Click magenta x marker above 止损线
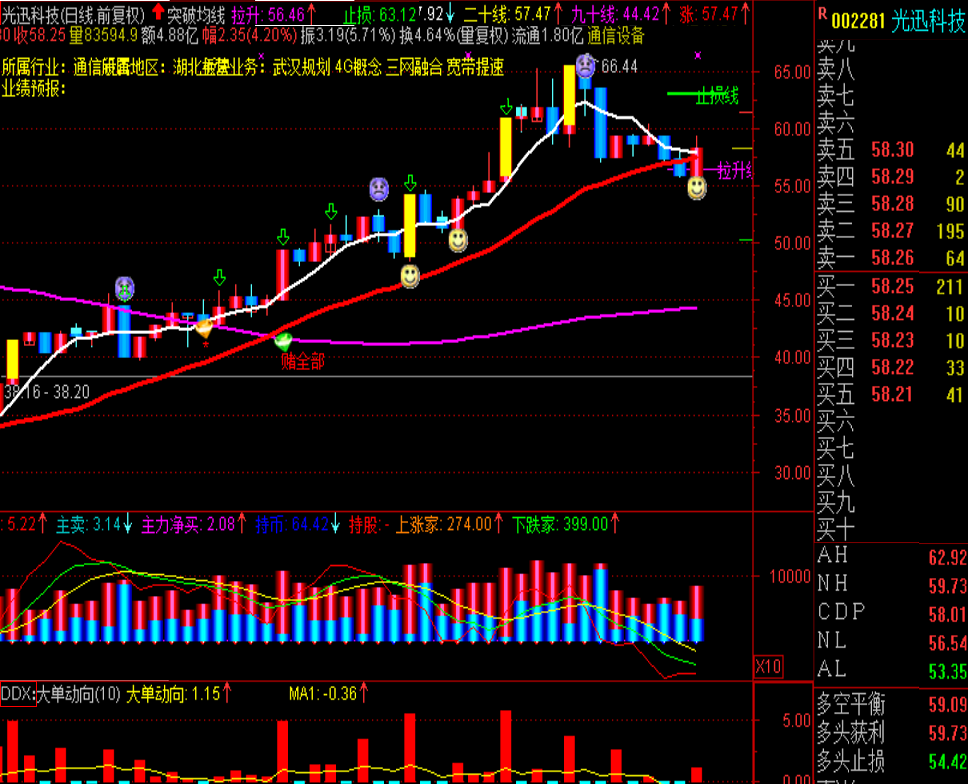Image resolution: width=968 pixels, height=784 pixels. click(698, 56)
